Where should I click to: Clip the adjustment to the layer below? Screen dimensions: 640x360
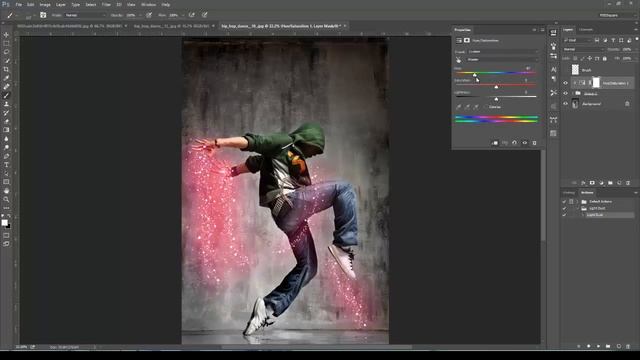(495, 143)
